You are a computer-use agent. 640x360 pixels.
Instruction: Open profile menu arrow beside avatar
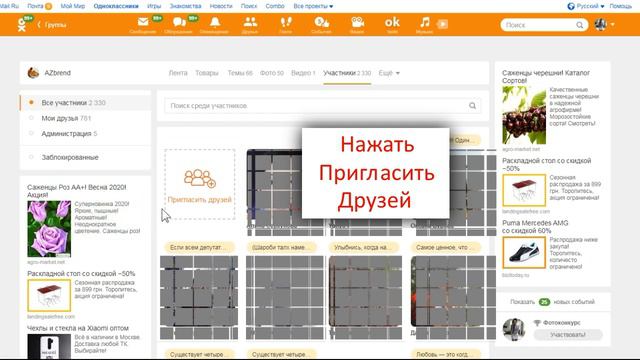[613, 25]
